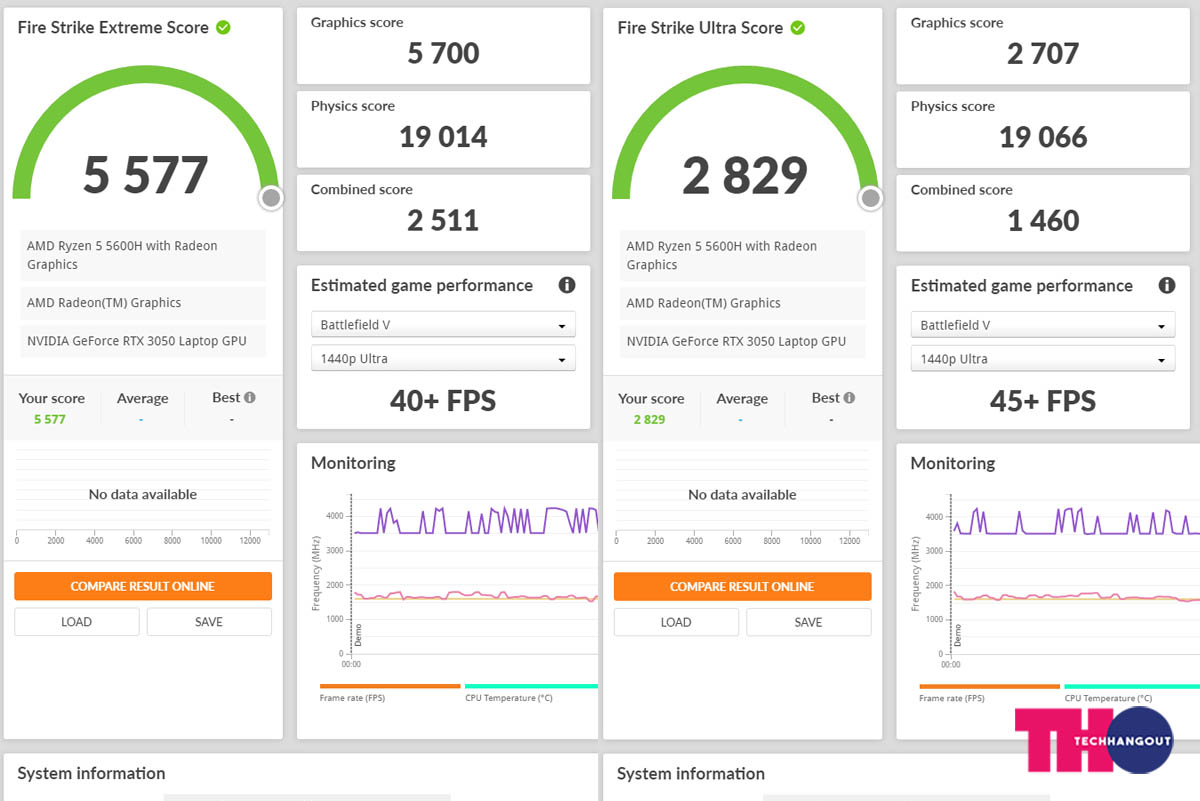Select the Physics score value 19 066
This screenshot has width=1200, height=801.
pos(1043,137)
